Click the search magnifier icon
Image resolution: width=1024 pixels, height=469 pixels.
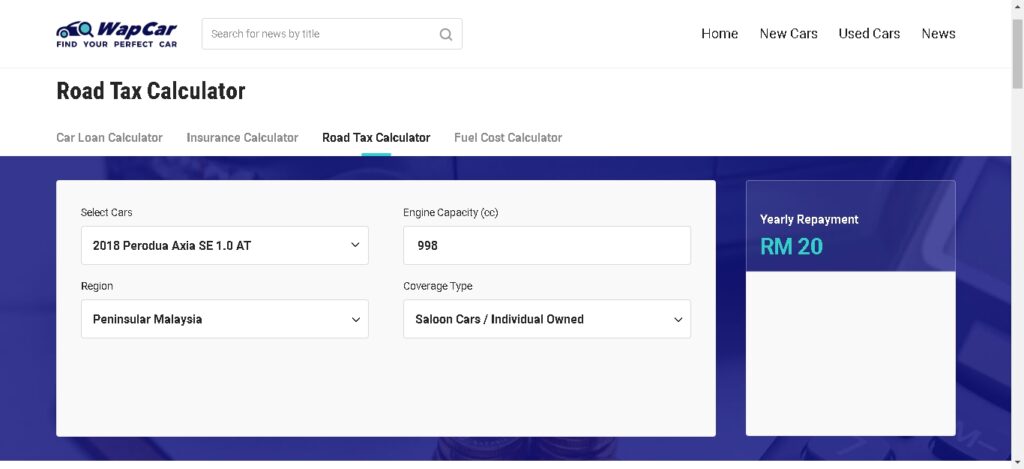[x=446, y=34]
